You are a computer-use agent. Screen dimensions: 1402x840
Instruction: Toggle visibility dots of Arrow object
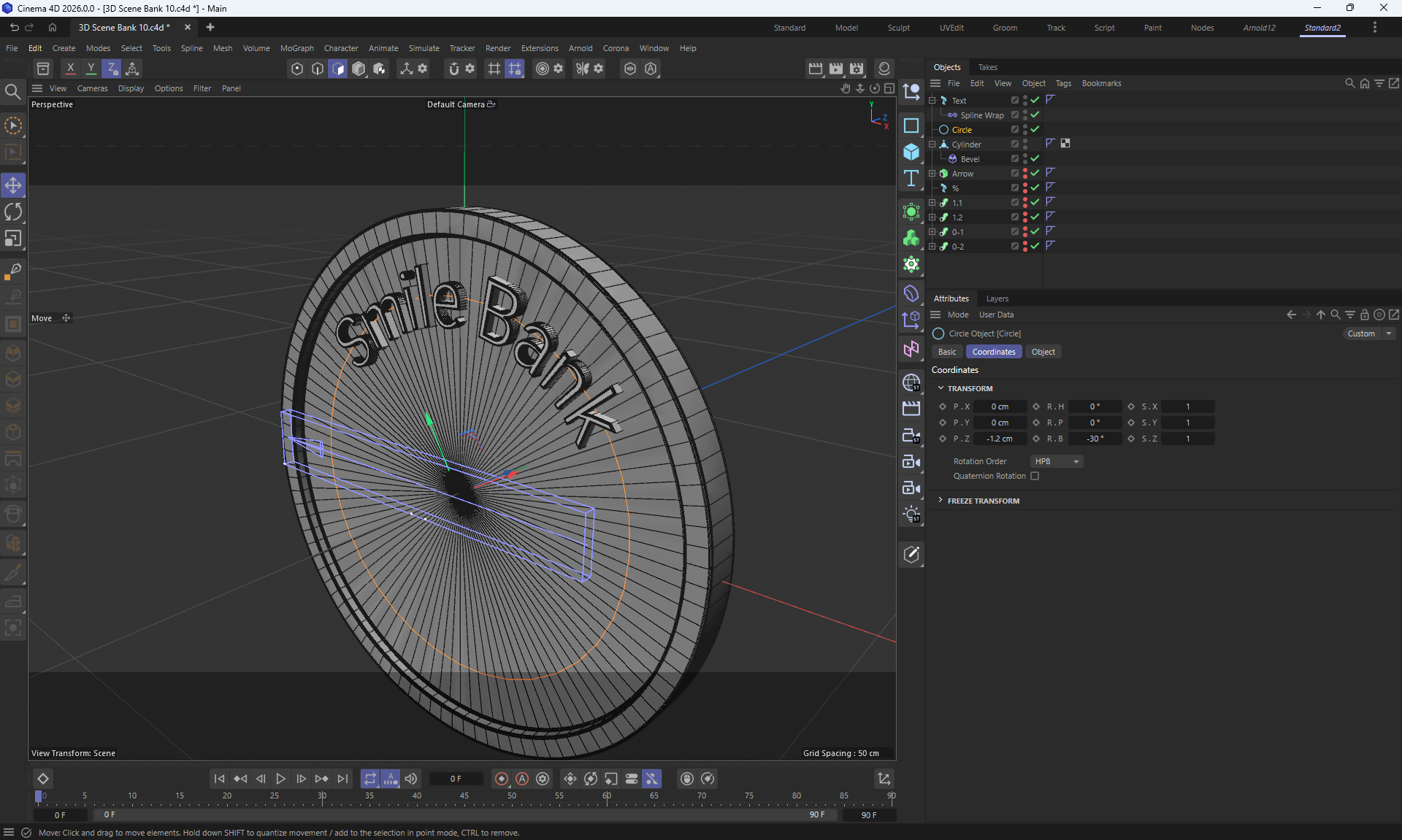pyautogui.click(x=1025, y=174)
